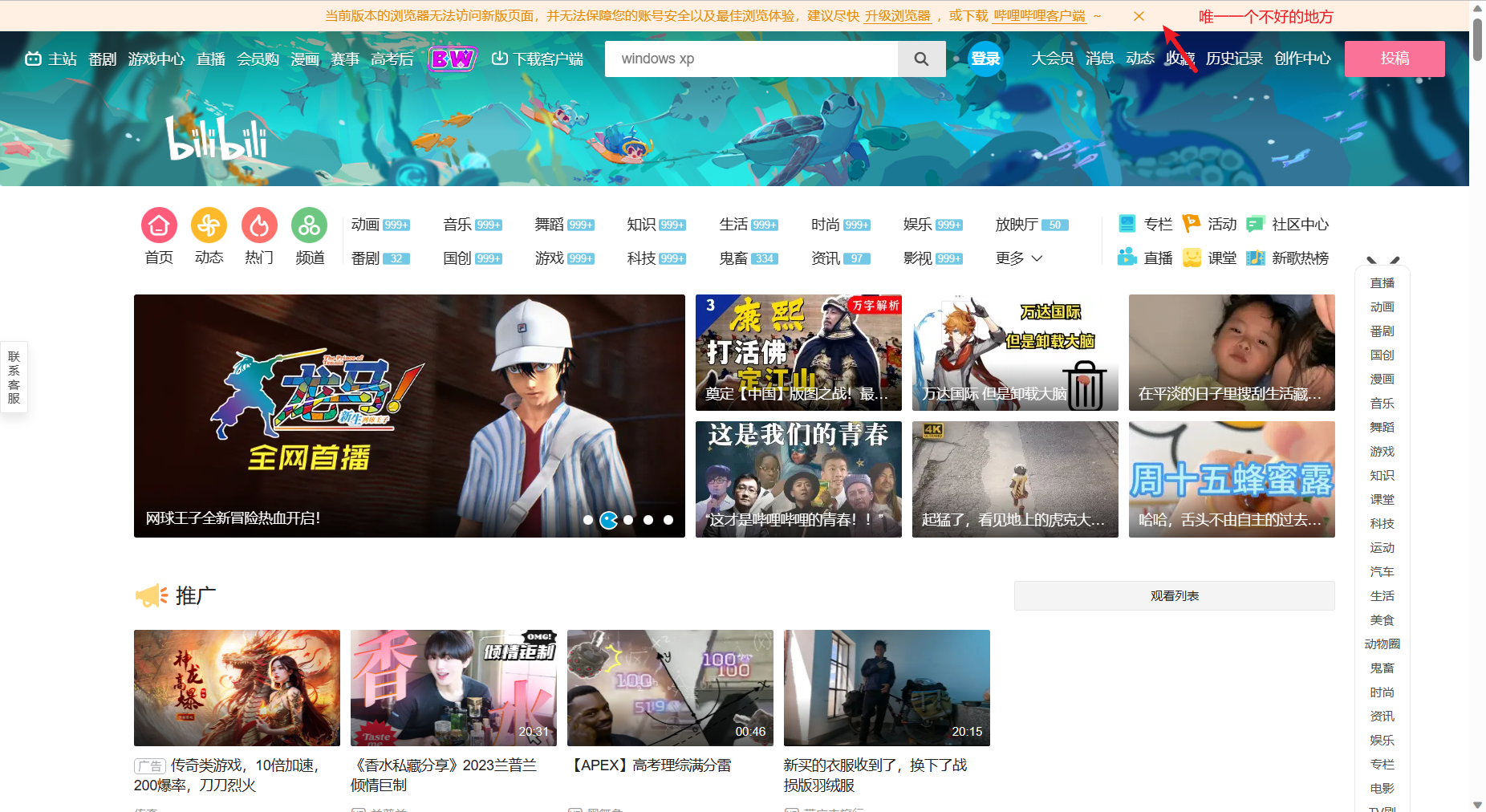Jump to 汽车 in side navigator
Viewport: 1486px width, 812px height.
(x=1382, y=571)
